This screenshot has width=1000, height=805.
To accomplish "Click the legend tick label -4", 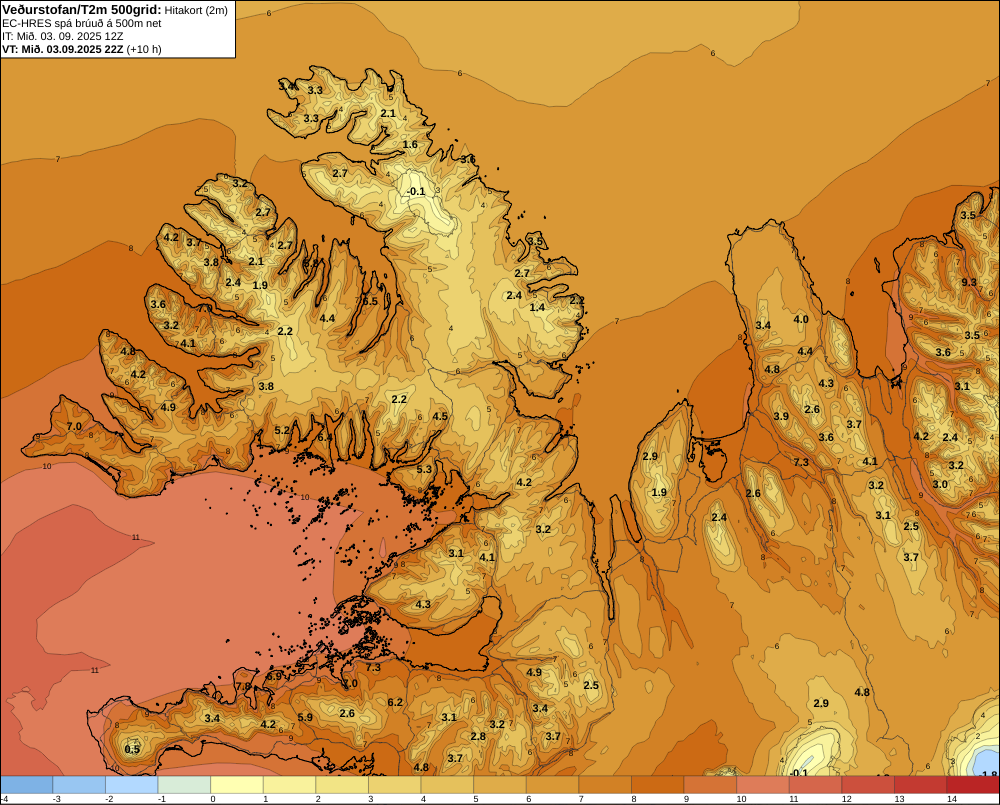I will pyautogui.click(x=4, y=799).
